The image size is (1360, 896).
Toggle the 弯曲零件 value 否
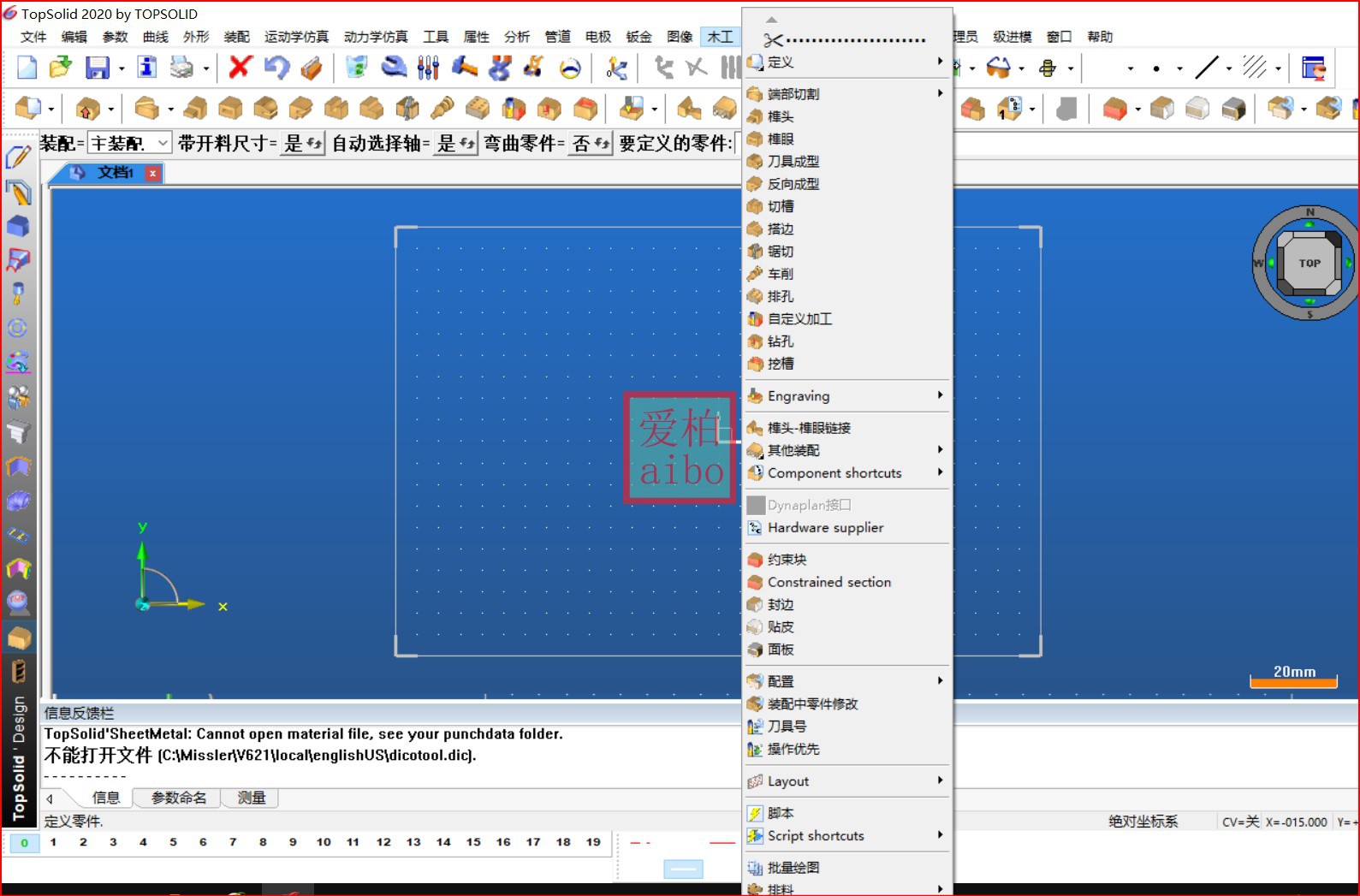[591, 144]
